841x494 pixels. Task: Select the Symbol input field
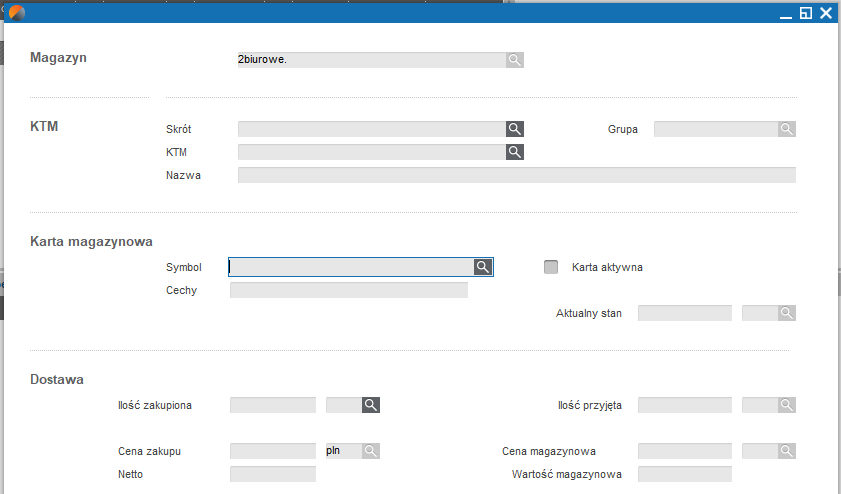click(351, 267)
